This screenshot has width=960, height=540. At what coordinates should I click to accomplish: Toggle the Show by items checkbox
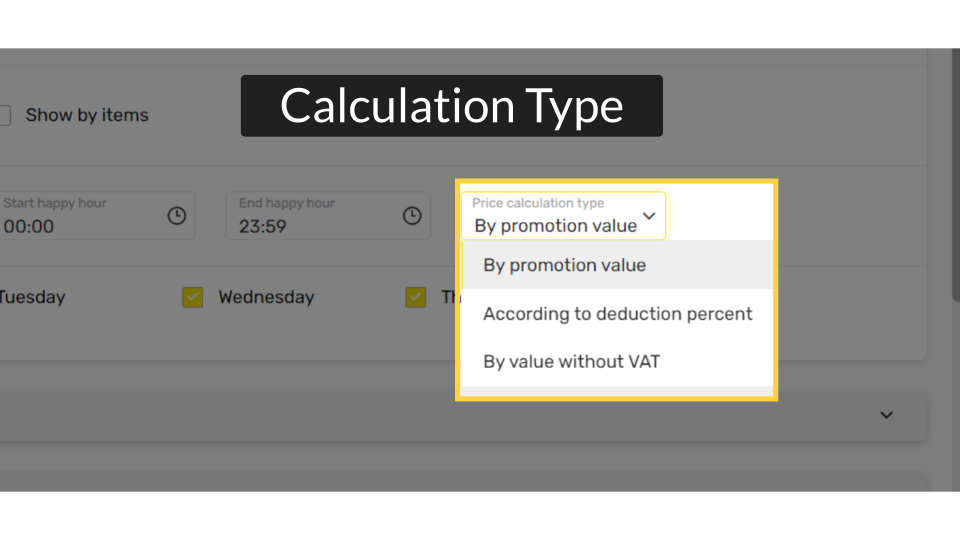click(5, 115)
